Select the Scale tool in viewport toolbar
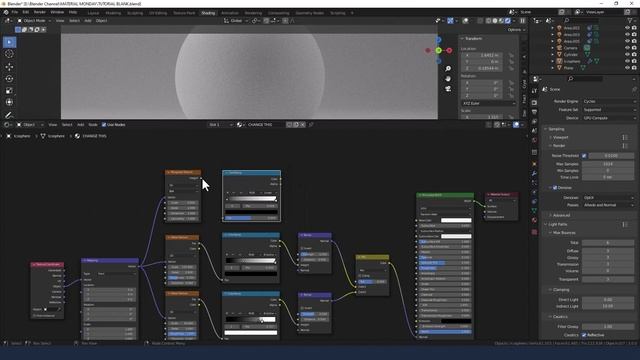The image size is (640, 360). (x=9, y=90)
